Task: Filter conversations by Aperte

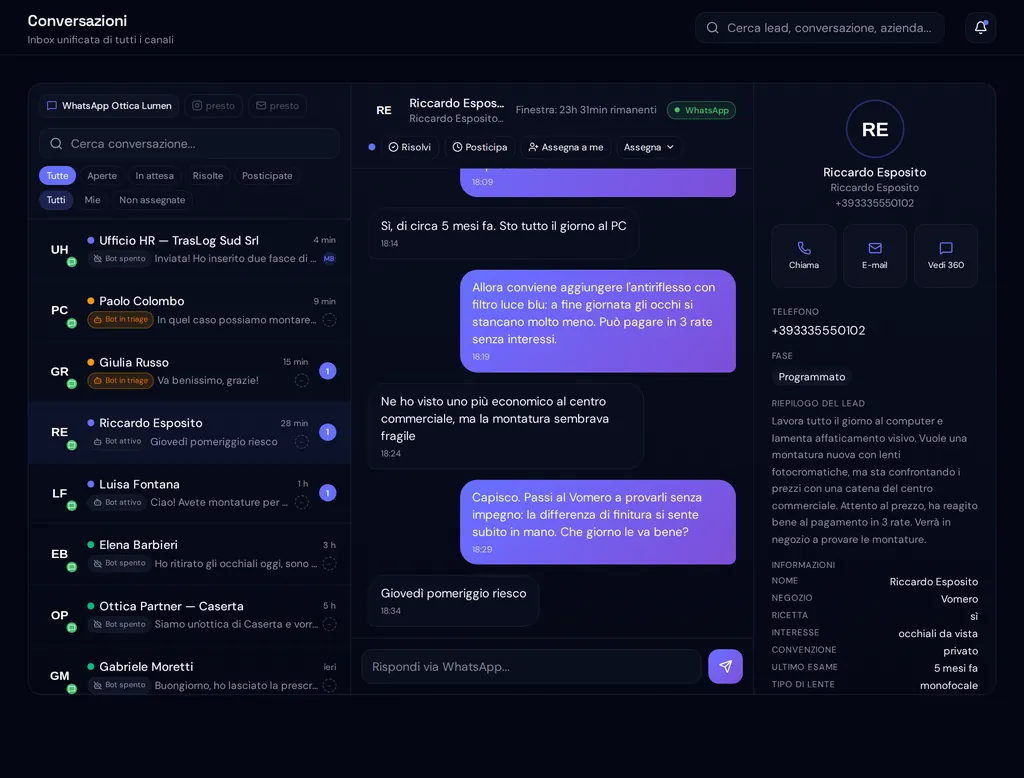Action: coord(102,176)
